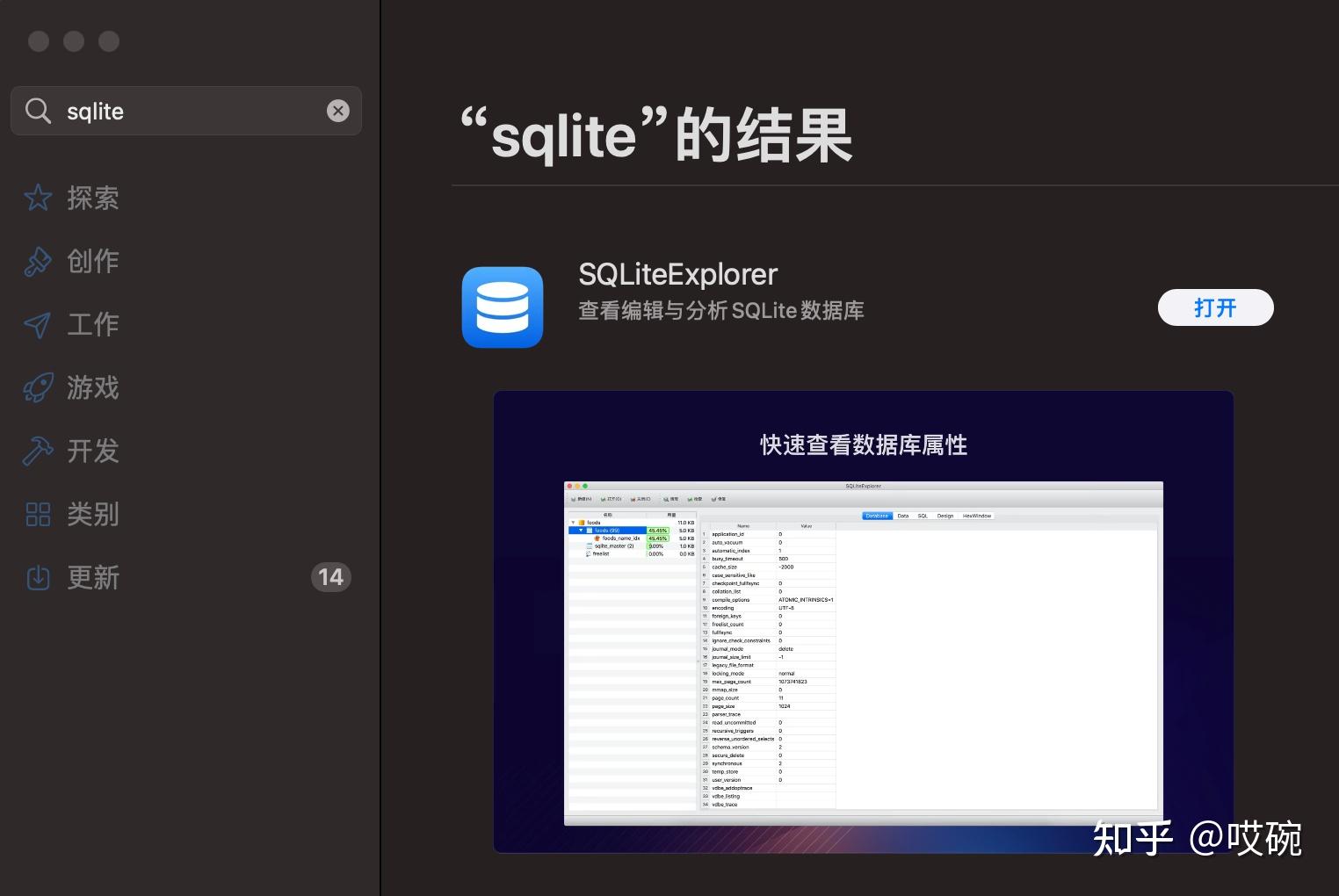Viewport: 1339px width, 896px height.
Task: Open the 工作 (Work) section in sidebar
Action: pyautogui.click(x=93, y=324)
